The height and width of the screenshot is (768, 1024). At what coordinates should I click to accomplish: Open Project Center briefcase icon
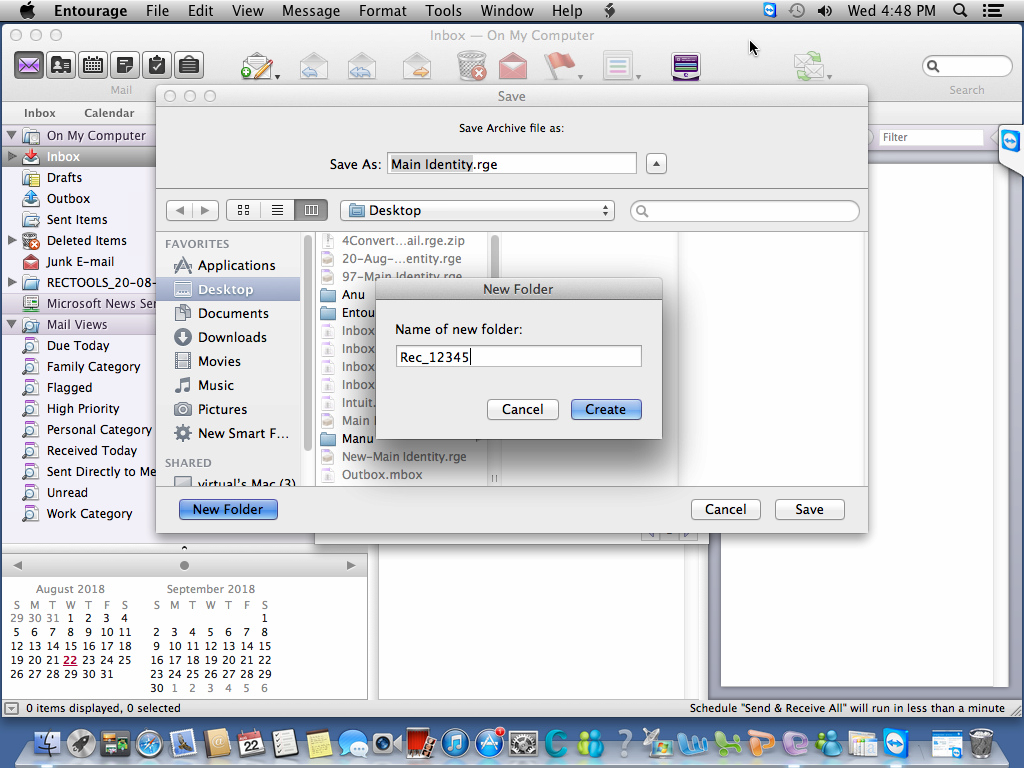click(189, 65)
